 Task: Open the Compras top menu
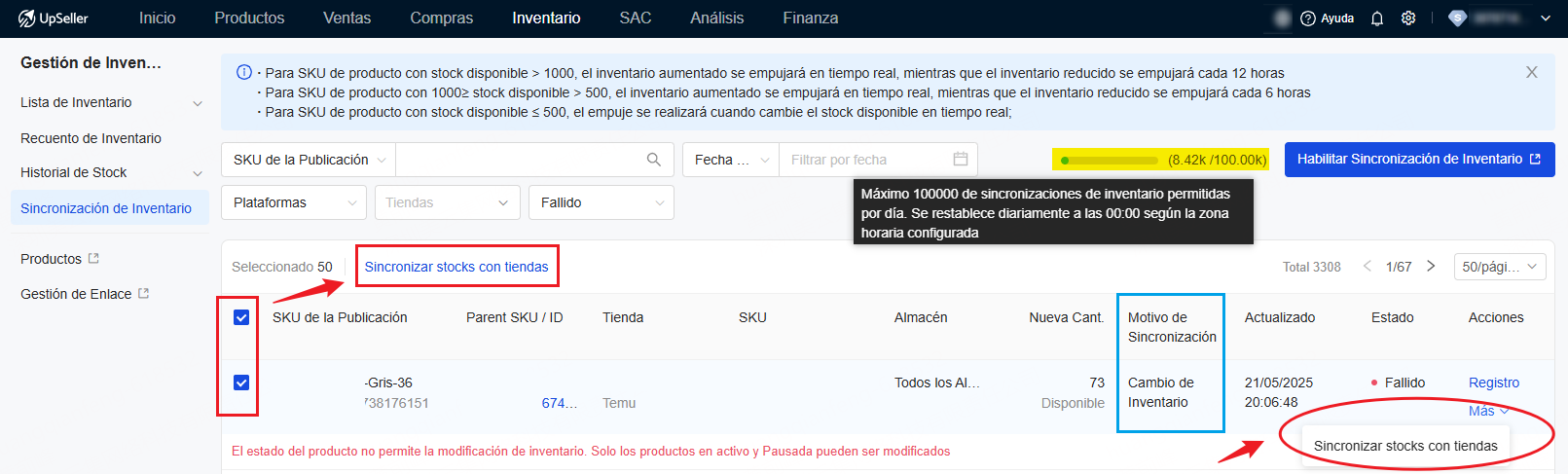pos(441,18)
